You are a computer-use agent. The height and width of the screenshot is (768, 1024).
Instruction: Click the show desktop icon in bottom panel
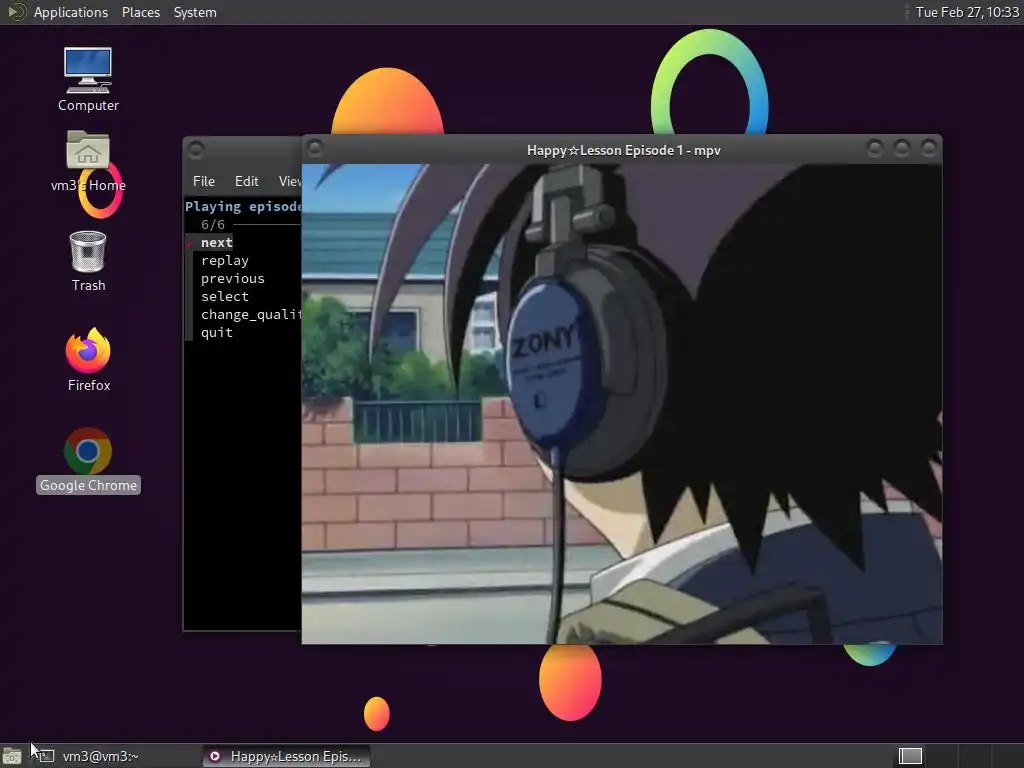(x=12, y=756)
